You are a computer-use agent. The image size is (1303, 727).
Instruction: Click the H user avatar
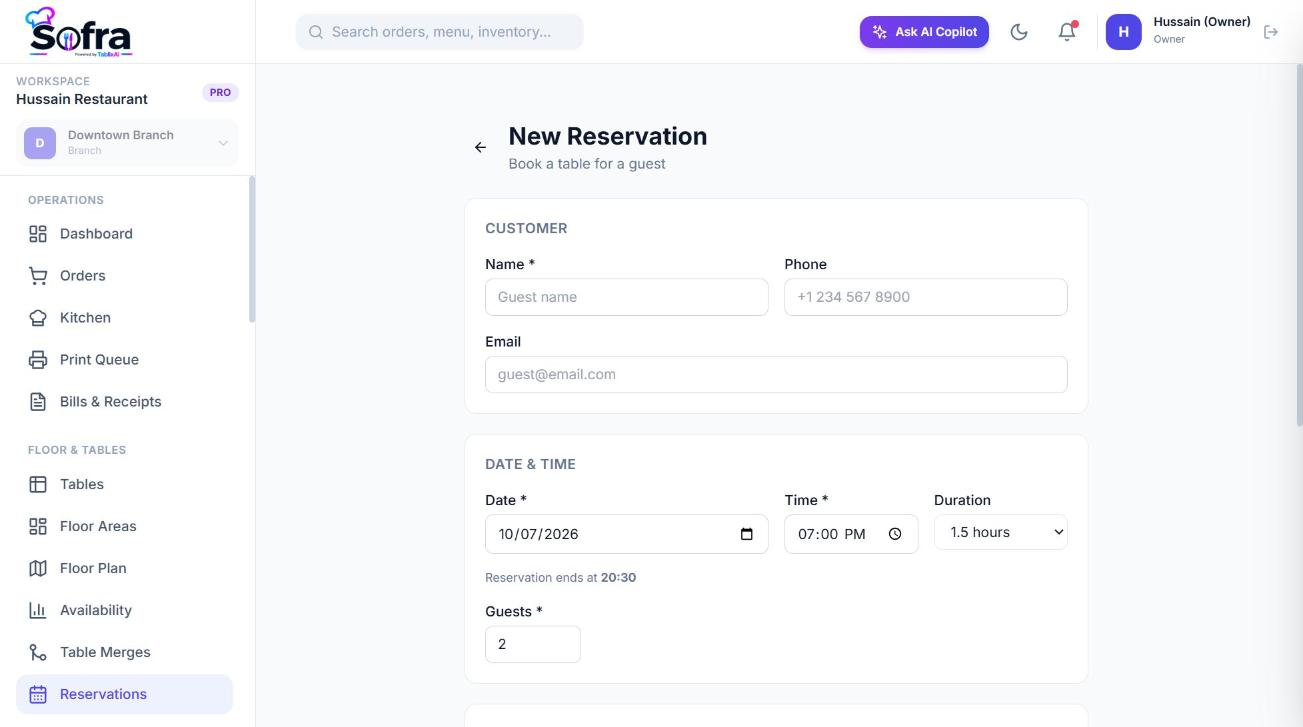(1124, 32)
